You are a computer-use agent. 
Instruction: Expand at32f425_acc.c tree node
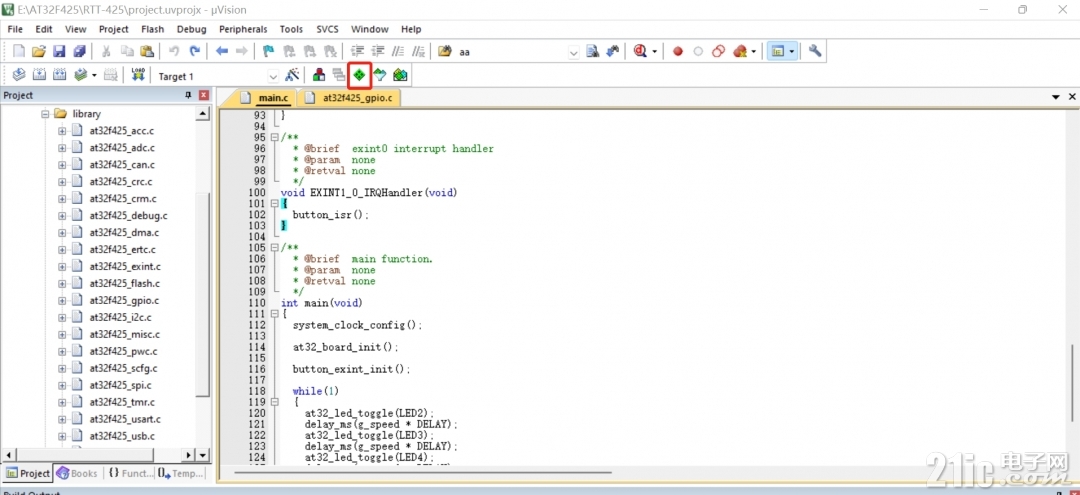coord(63,131)
